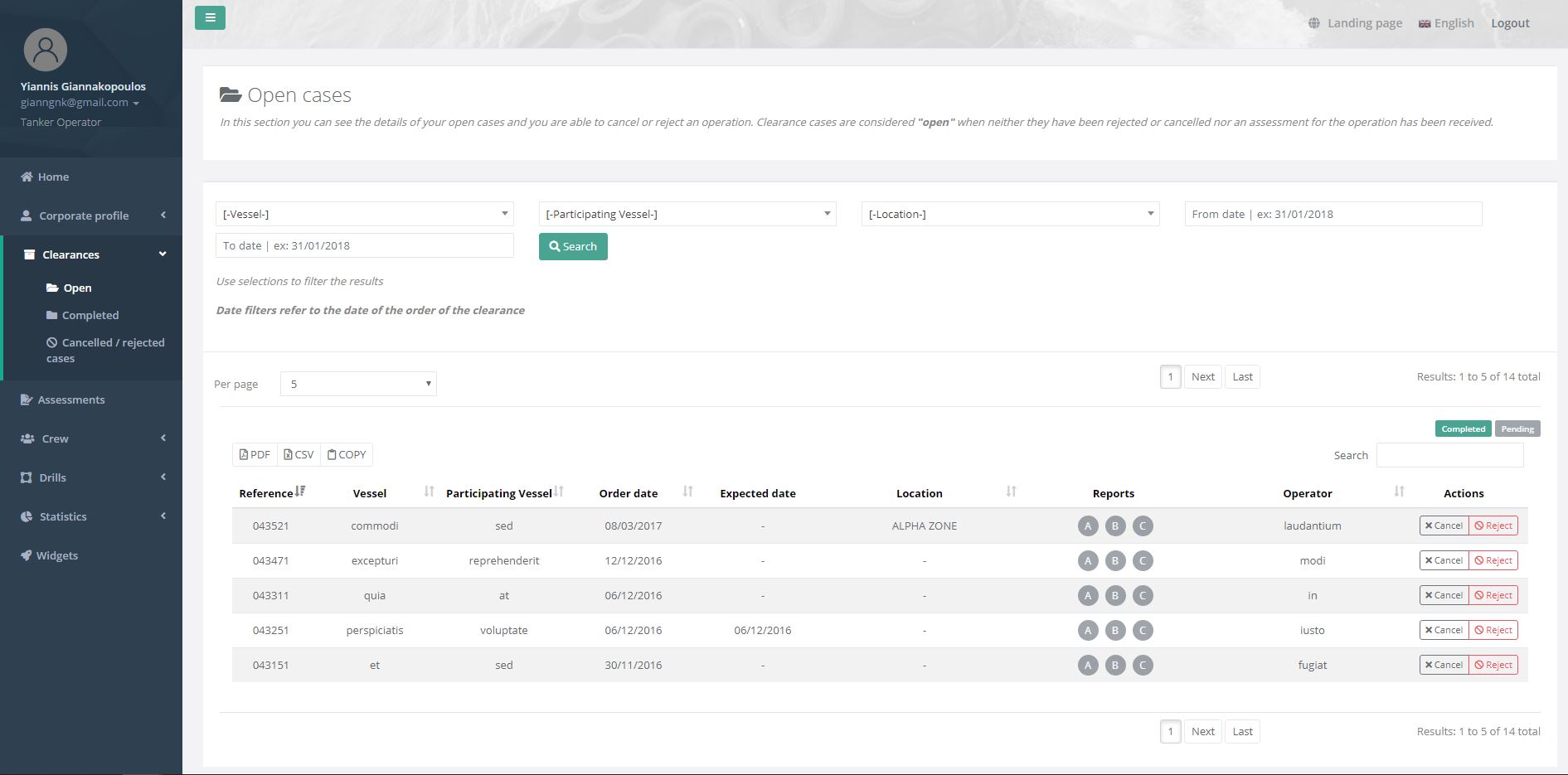Open the Per page dropdown
This screenshot has height=775, width=1568.
click(x=358, y=384)
